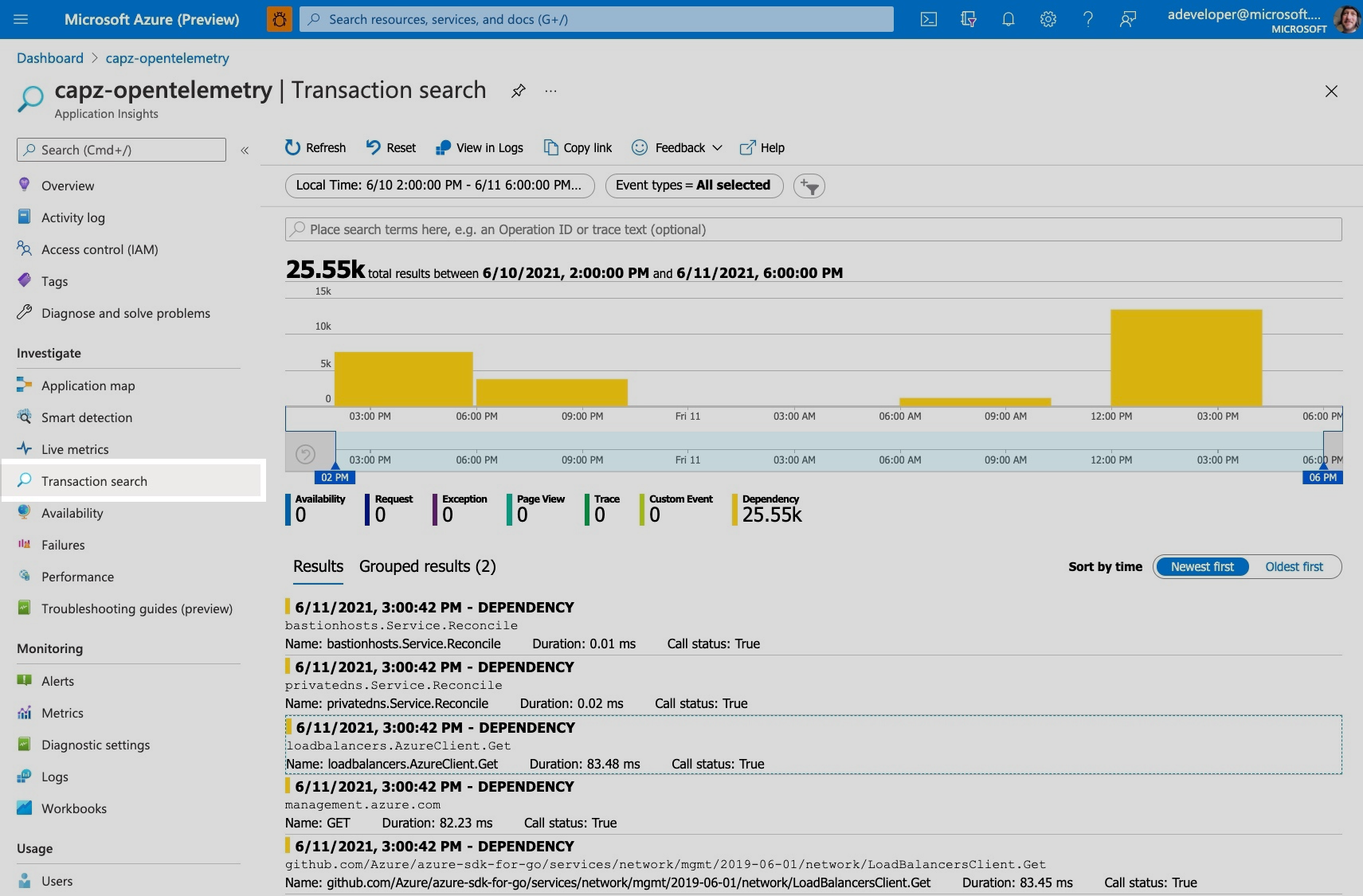Collapse the left sidebar menu

click(x=245, y=150)
